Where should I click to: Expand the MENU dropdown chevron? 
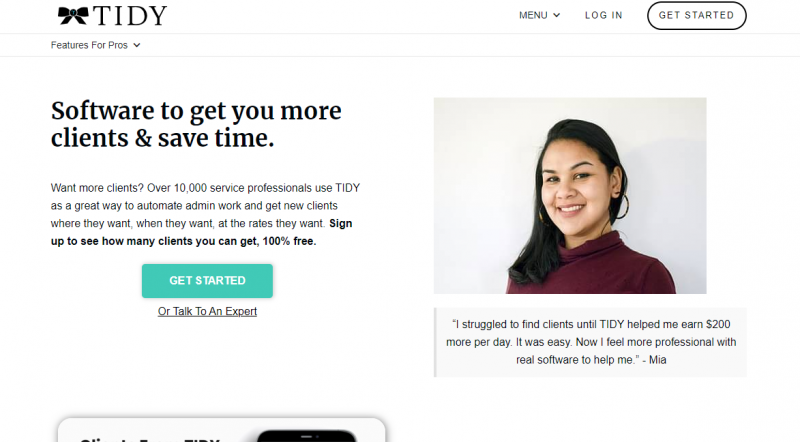click(557, 15)
